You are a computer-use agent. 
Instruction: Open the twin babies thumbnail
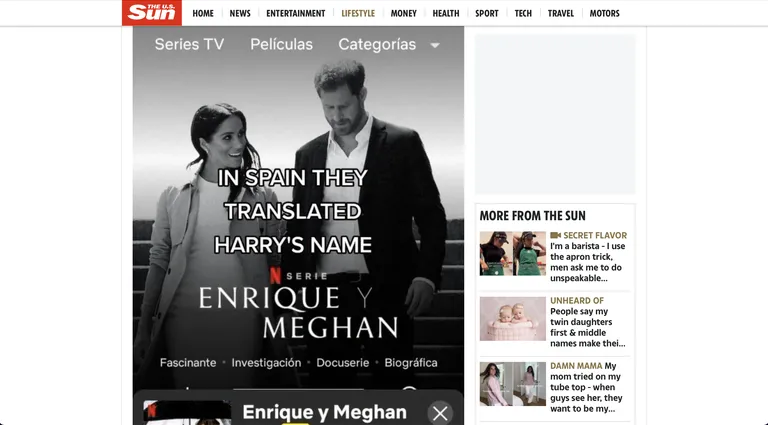(512, 318)
